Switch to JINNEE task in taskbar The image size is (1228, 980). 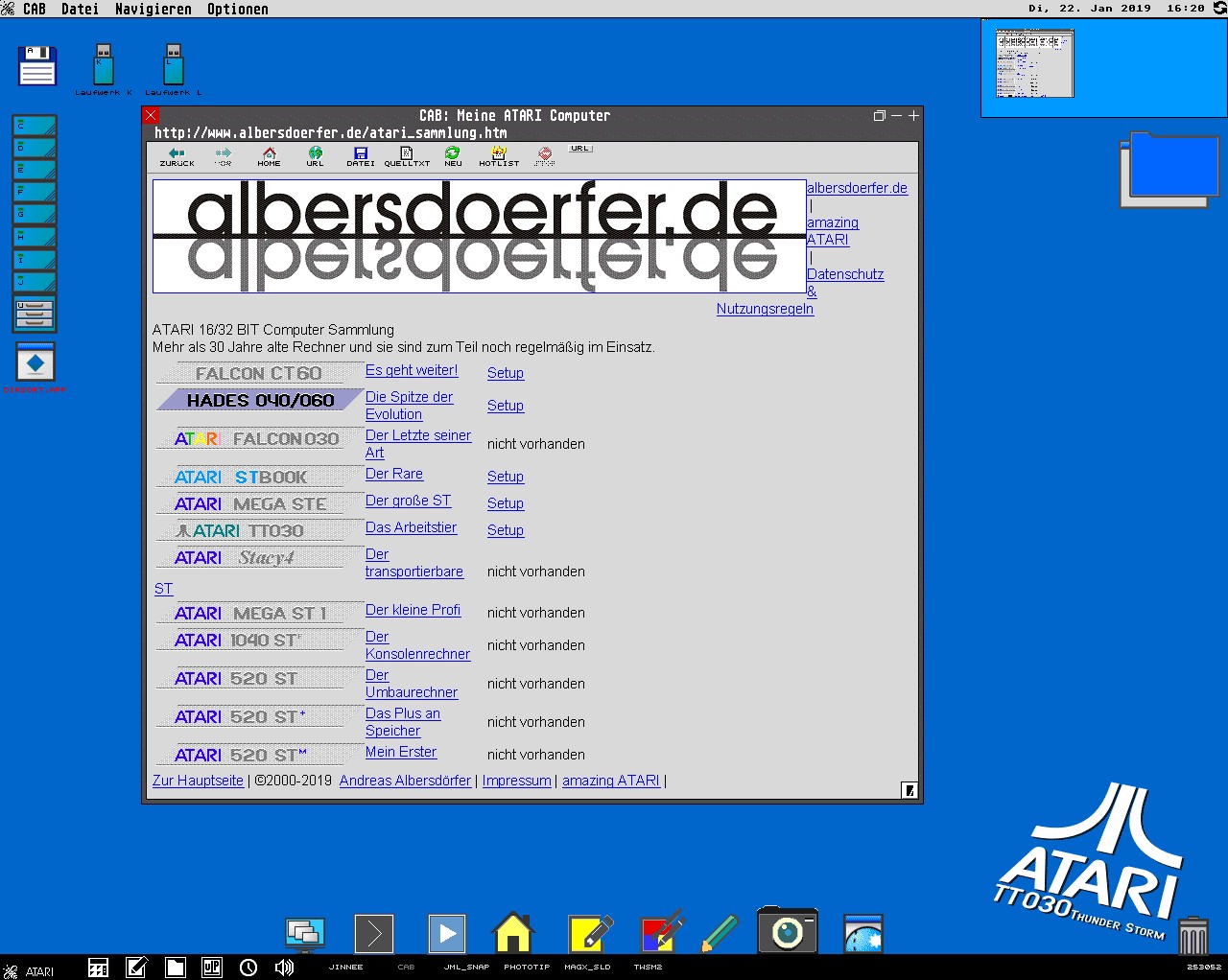345,967
